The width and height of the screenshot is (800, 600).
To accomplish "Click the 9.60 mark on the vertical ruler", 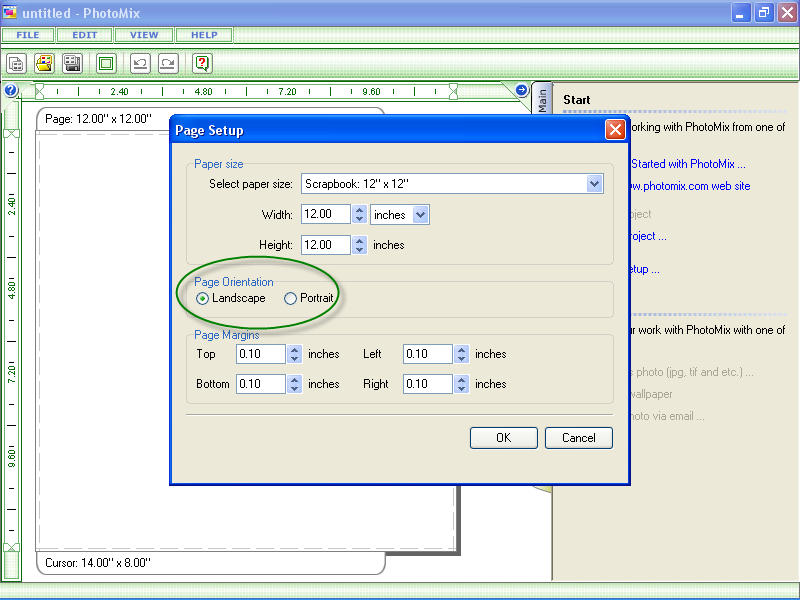I will click(12, 457).
